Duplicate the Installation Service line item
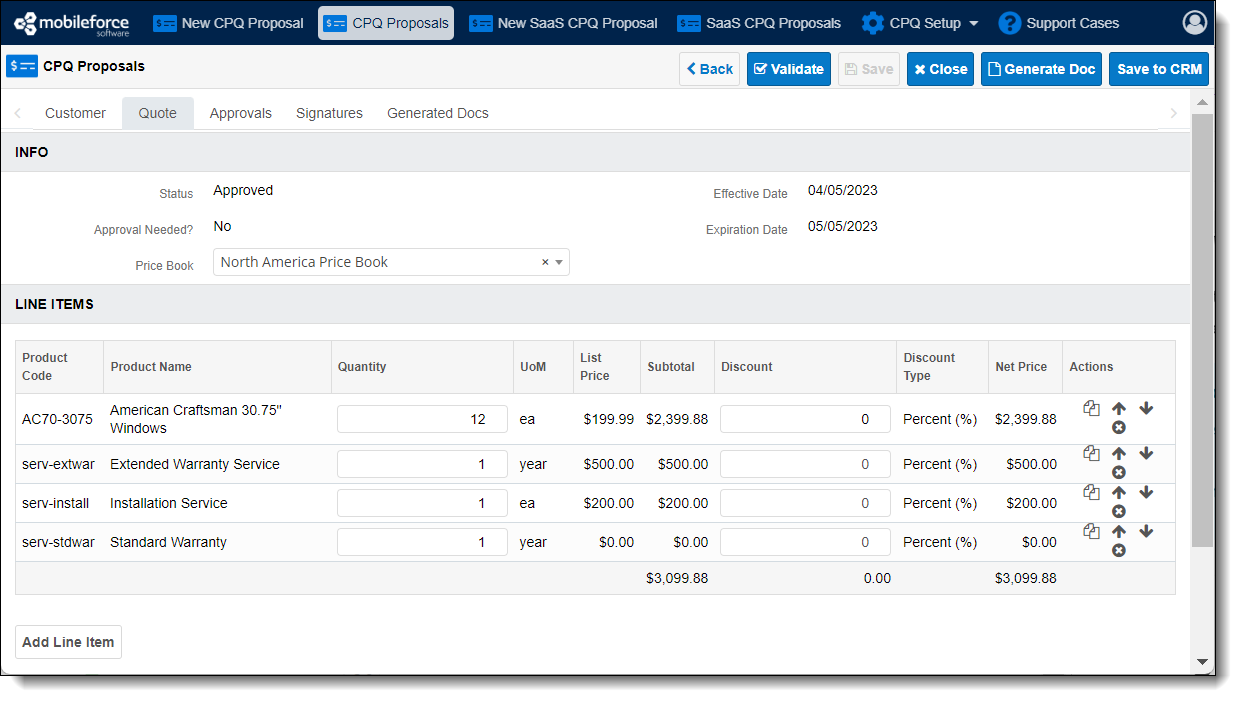This screenshot has width=1241, height=701. 1091,492
